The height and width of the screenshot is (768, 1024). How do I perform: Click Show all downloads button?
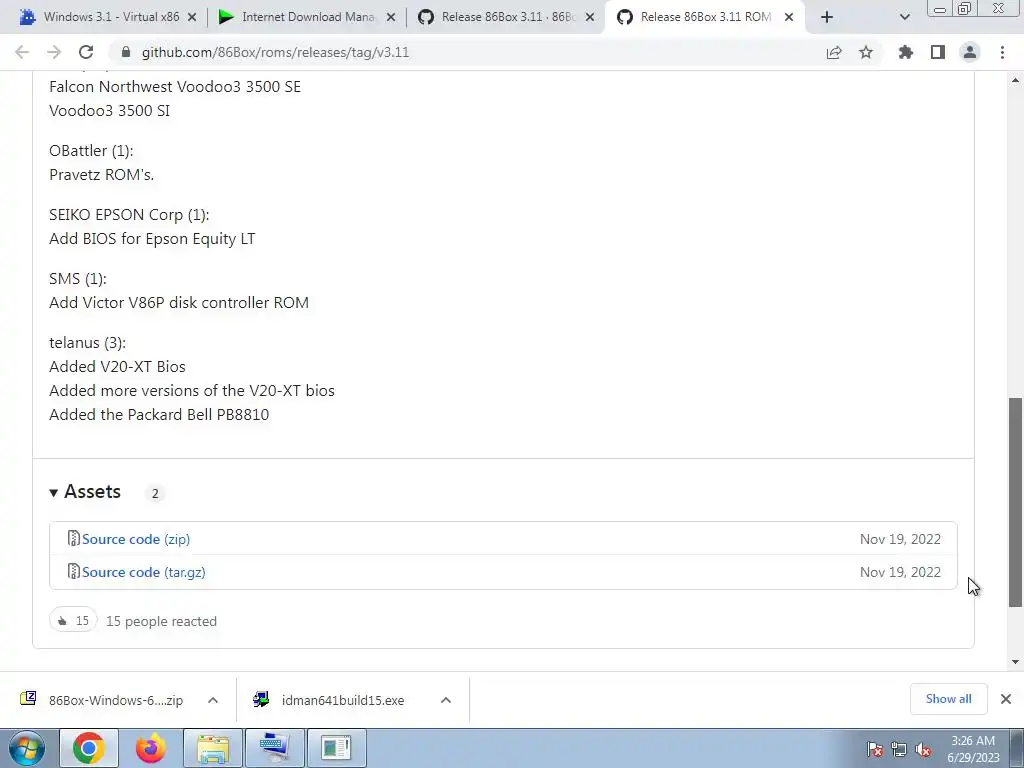948,699
